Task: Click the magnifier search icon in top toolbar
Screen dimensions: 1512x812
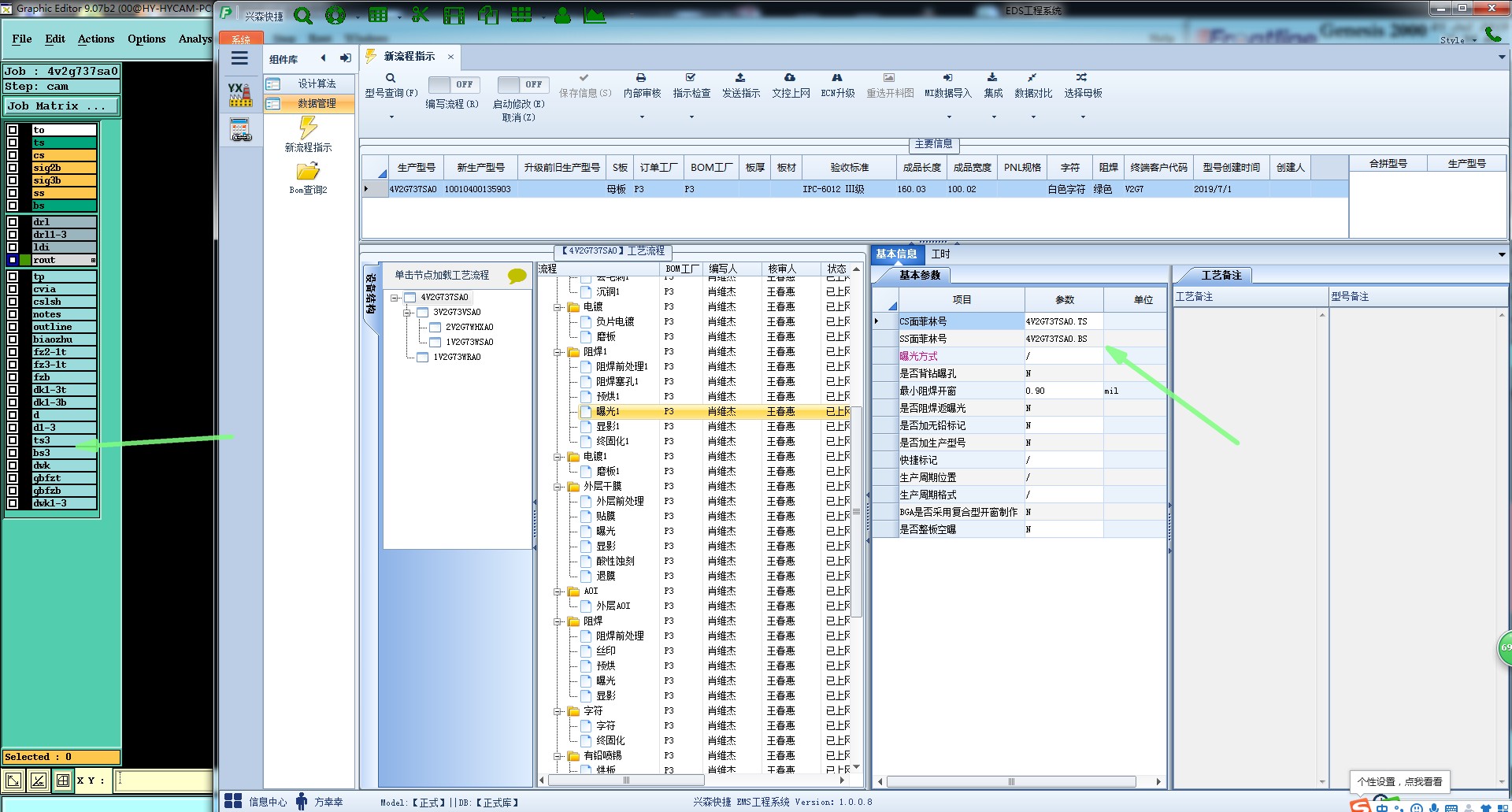Action: [x=302, y=15]
